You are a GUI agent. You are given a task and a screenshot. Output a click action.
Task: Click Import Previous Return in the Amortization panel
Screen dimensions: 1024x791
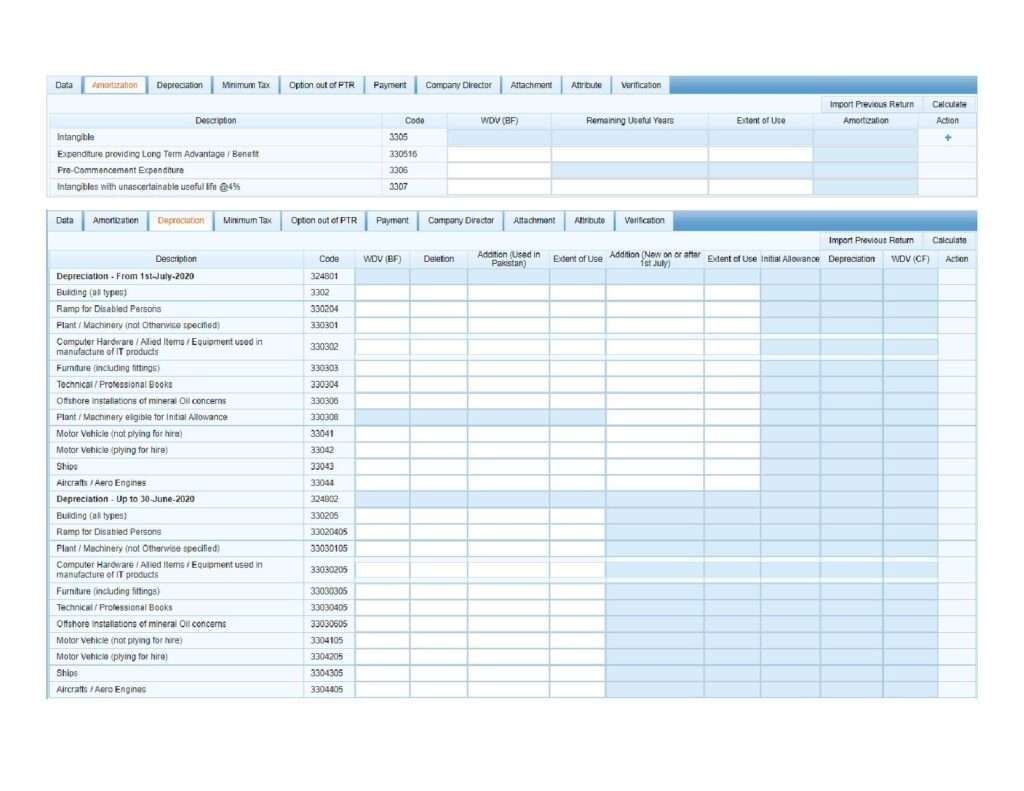(871, 104)
